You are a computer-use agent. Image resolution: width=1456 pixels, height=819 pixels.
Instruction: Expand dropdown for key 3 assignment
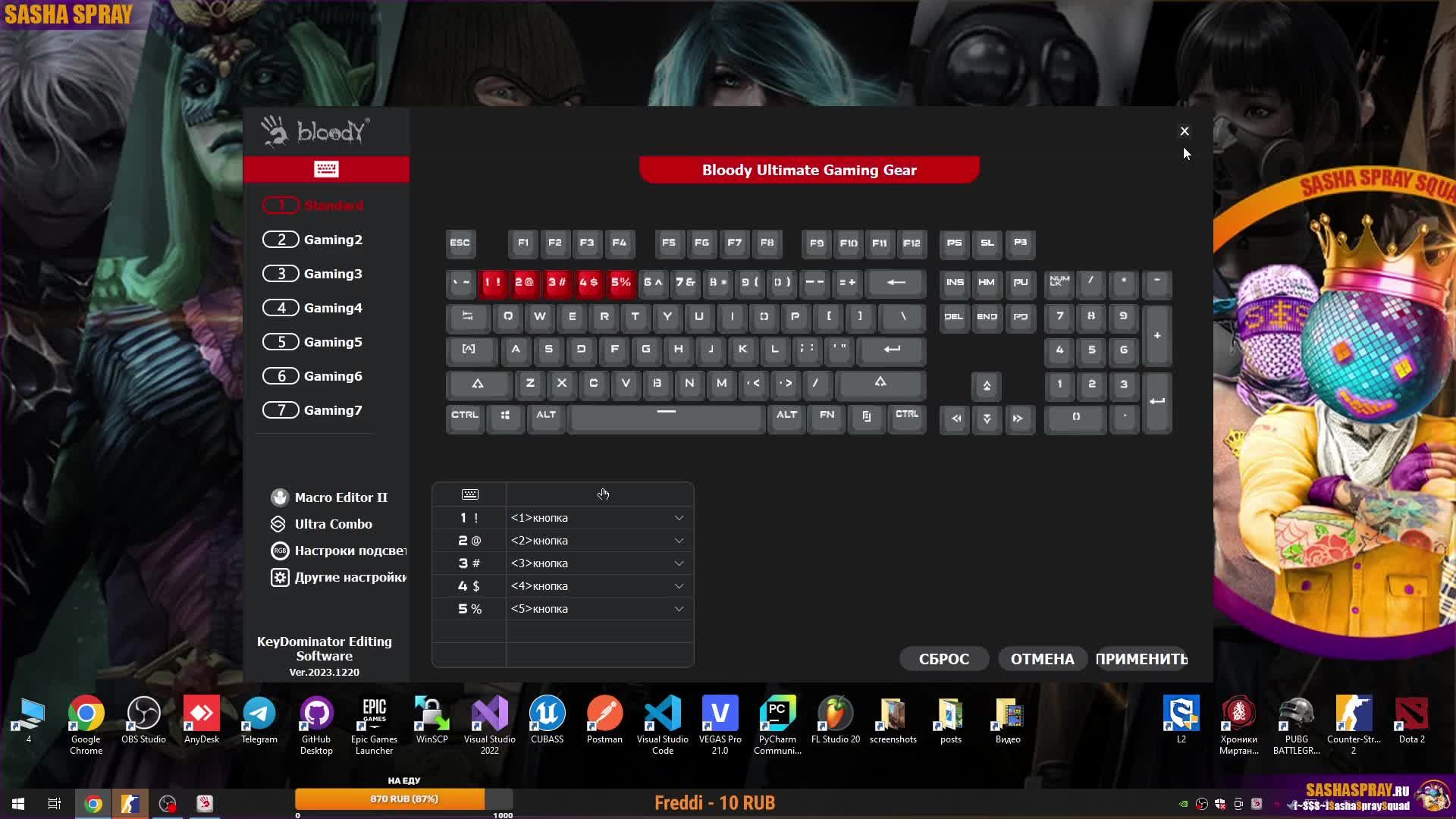[x=679, y=563]
